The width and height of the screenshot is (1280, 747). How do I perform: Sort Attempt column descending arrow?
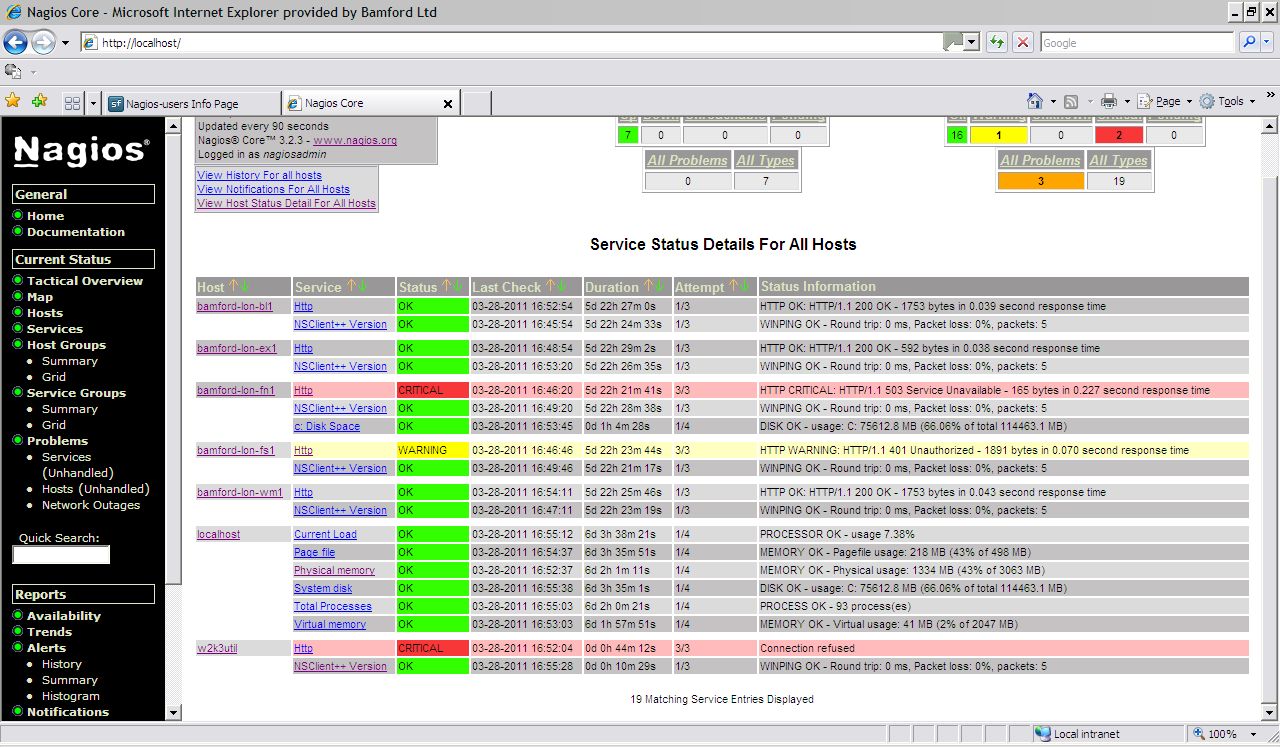(743, 287)
